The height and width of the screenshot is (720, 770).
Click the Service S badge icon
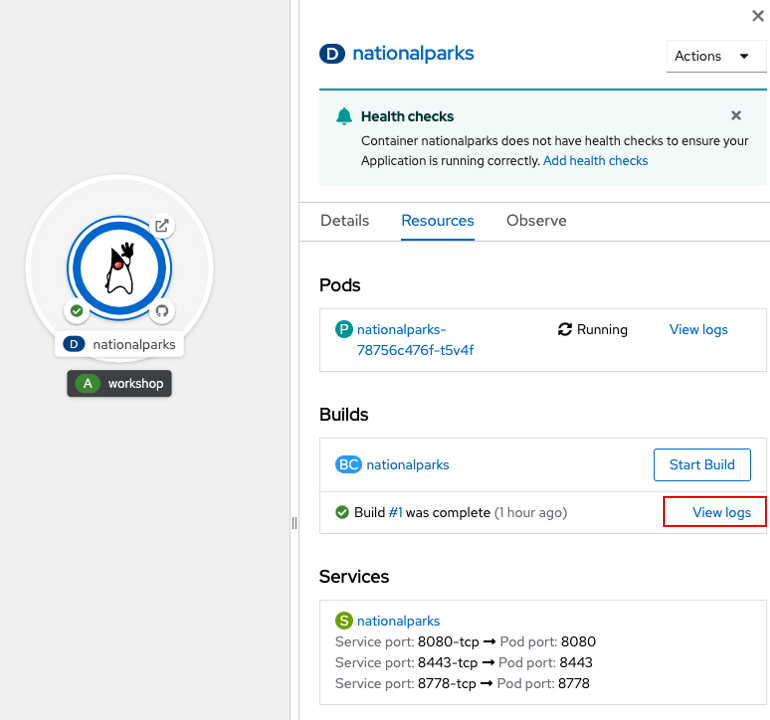(x=344, y=620)
